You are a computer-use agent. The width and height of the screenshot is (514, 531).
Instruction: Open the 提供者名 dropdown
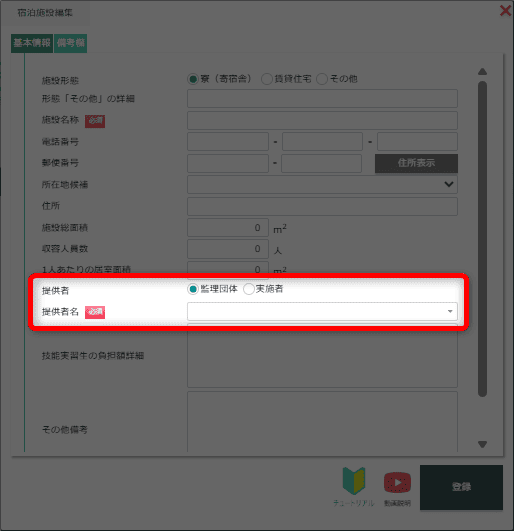(x=322, y=311)
